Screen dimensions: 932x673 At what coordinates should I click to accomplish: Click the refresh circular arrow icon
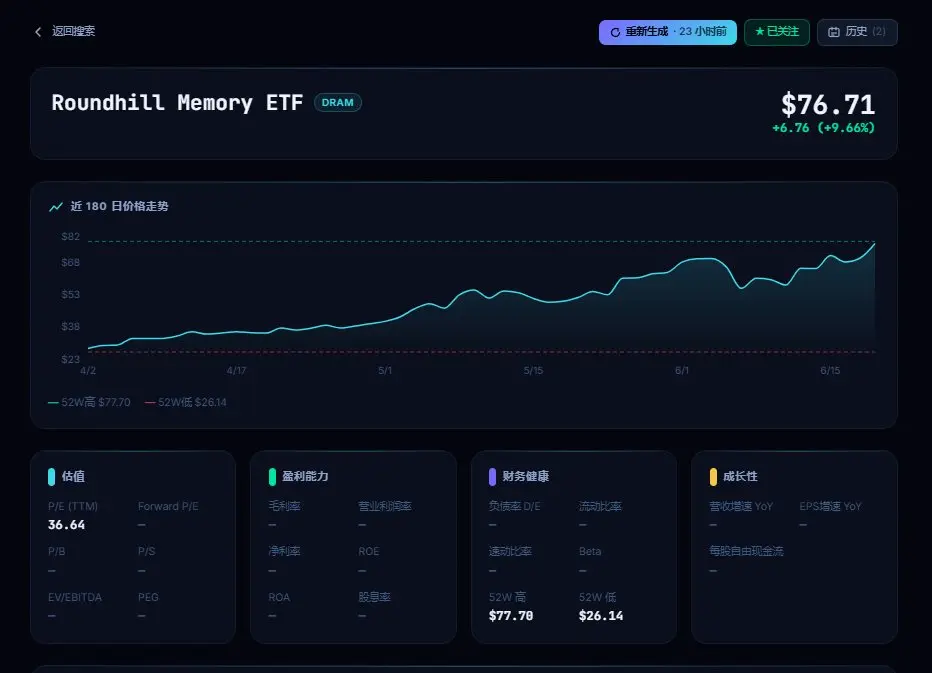coord(615,32)
